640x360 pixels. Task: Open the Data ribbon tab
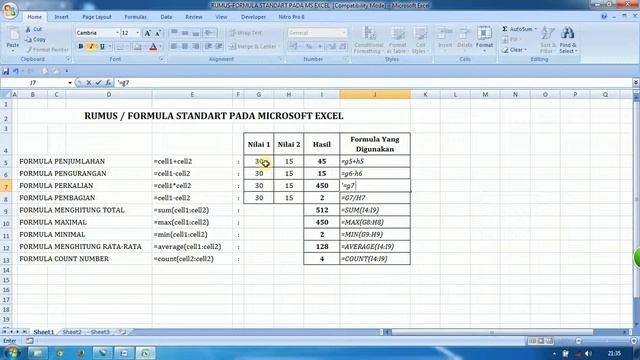click(x=166, y=17)
